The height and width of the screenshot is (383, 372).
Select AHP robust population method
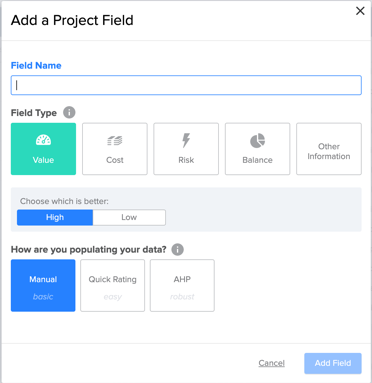click(182, 286)
